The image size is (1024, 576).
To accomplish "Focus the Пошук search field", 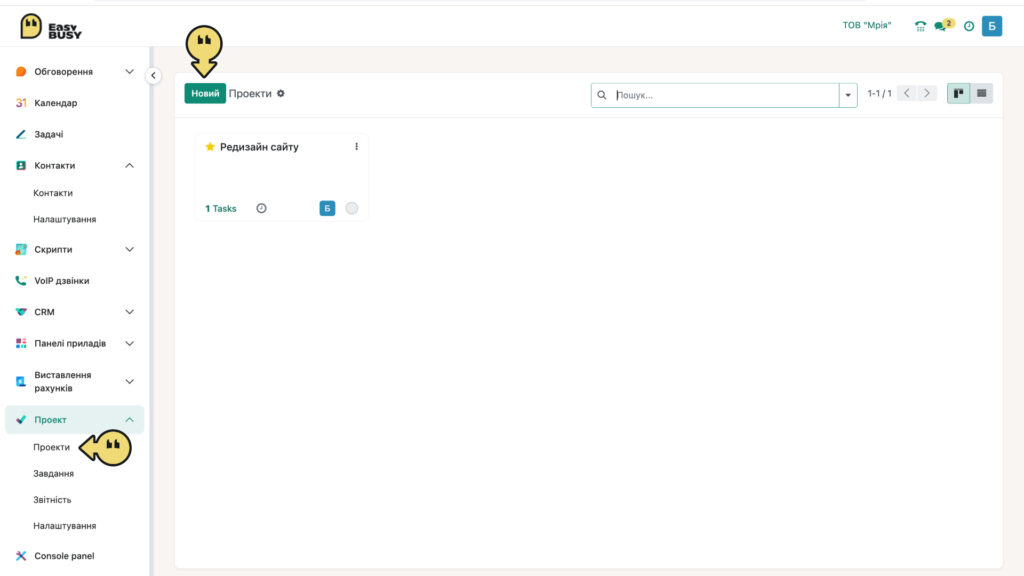I will point(725,95).
